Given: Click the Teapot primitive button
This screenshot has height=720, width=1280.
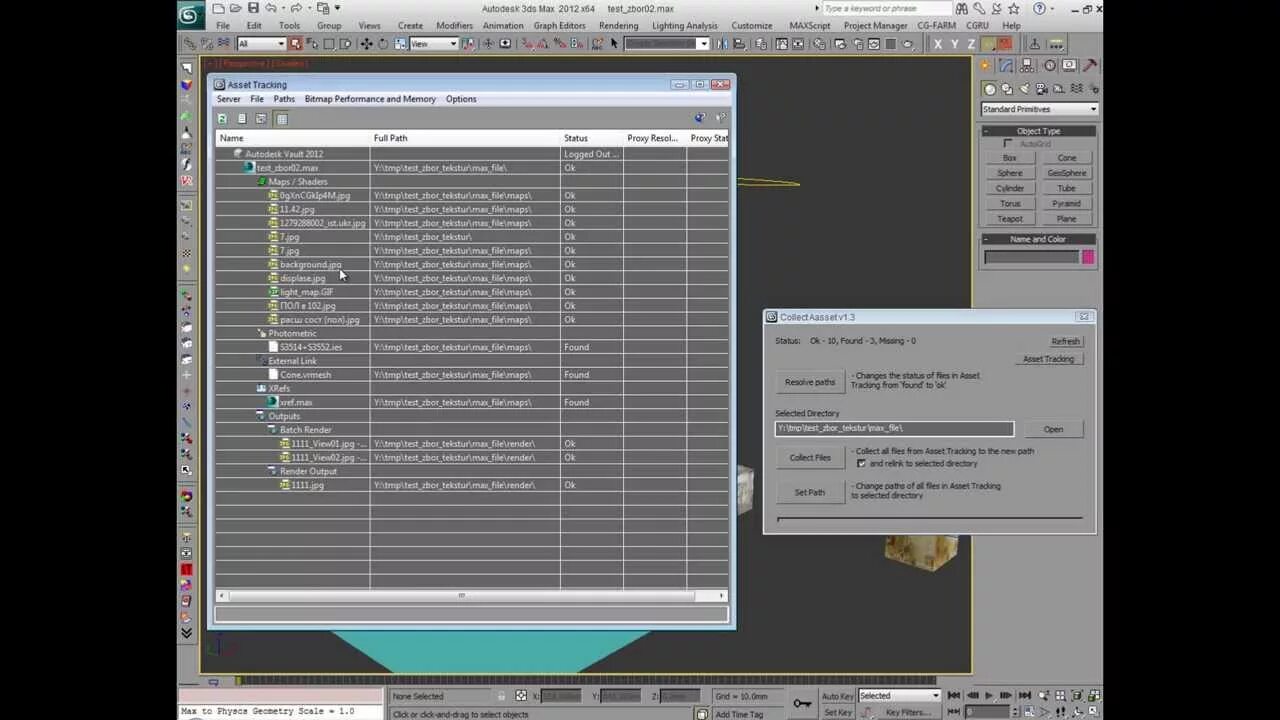Looking at the screenshot, I should (1010, 218).
